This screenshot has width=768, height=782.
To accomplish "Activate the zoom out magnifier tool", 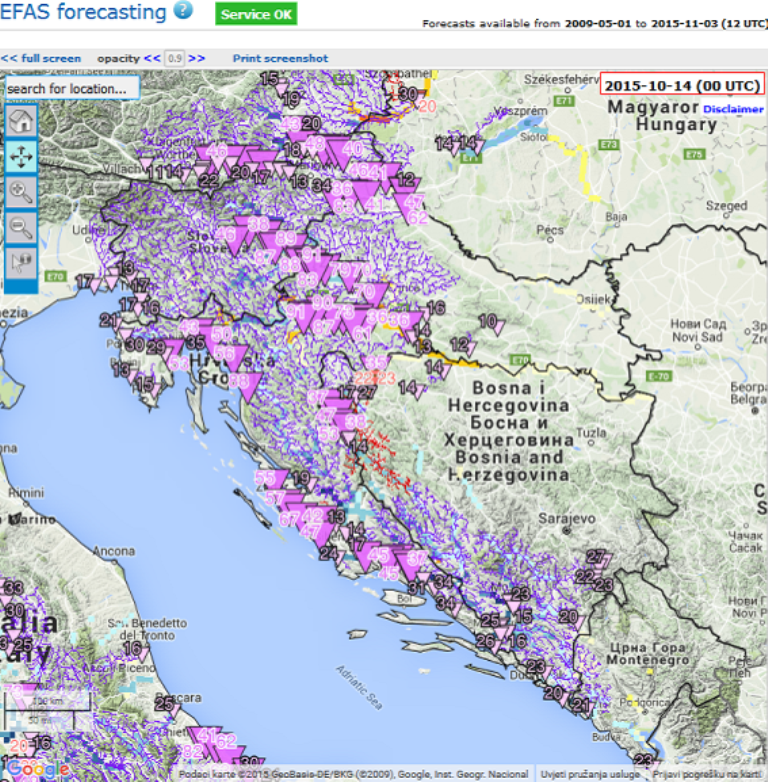I will click(x=21, y=227).
